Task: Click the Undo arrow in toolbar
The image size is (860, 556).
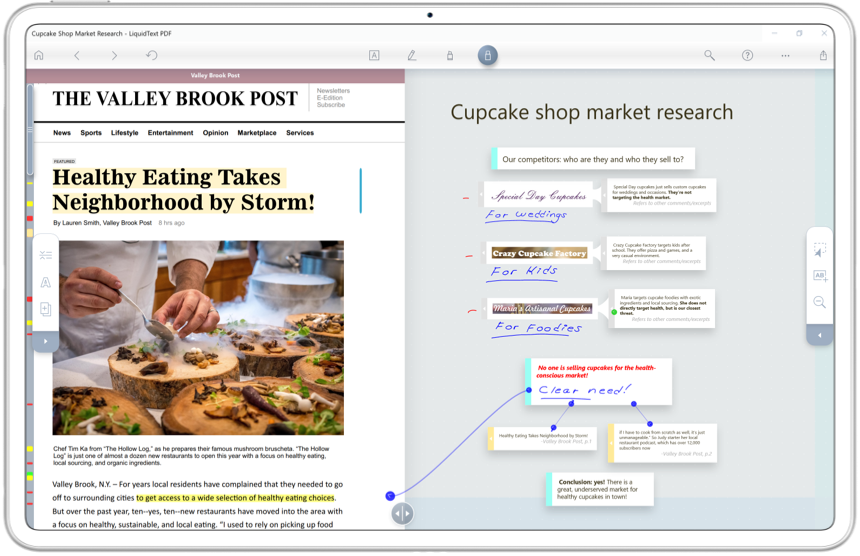Action: [152, 56]
